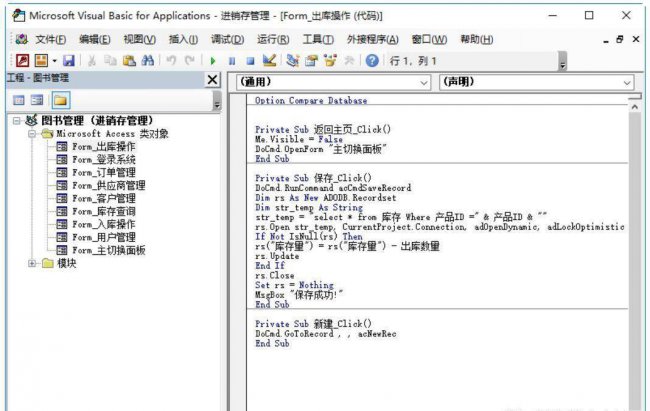Open the 帮助(H) menu

[477, 39]
